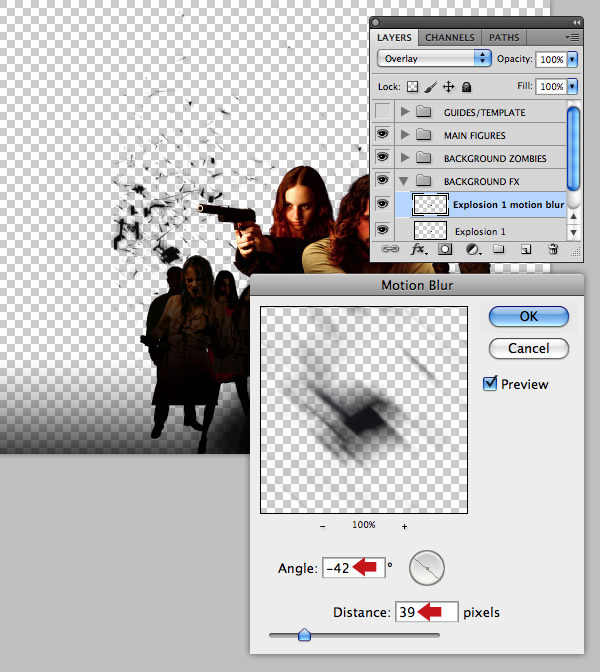The width and height of the screenshot is (600, 672).
Task: Hide the BACKGROUND FX group
Action: [x=382, y=180]
